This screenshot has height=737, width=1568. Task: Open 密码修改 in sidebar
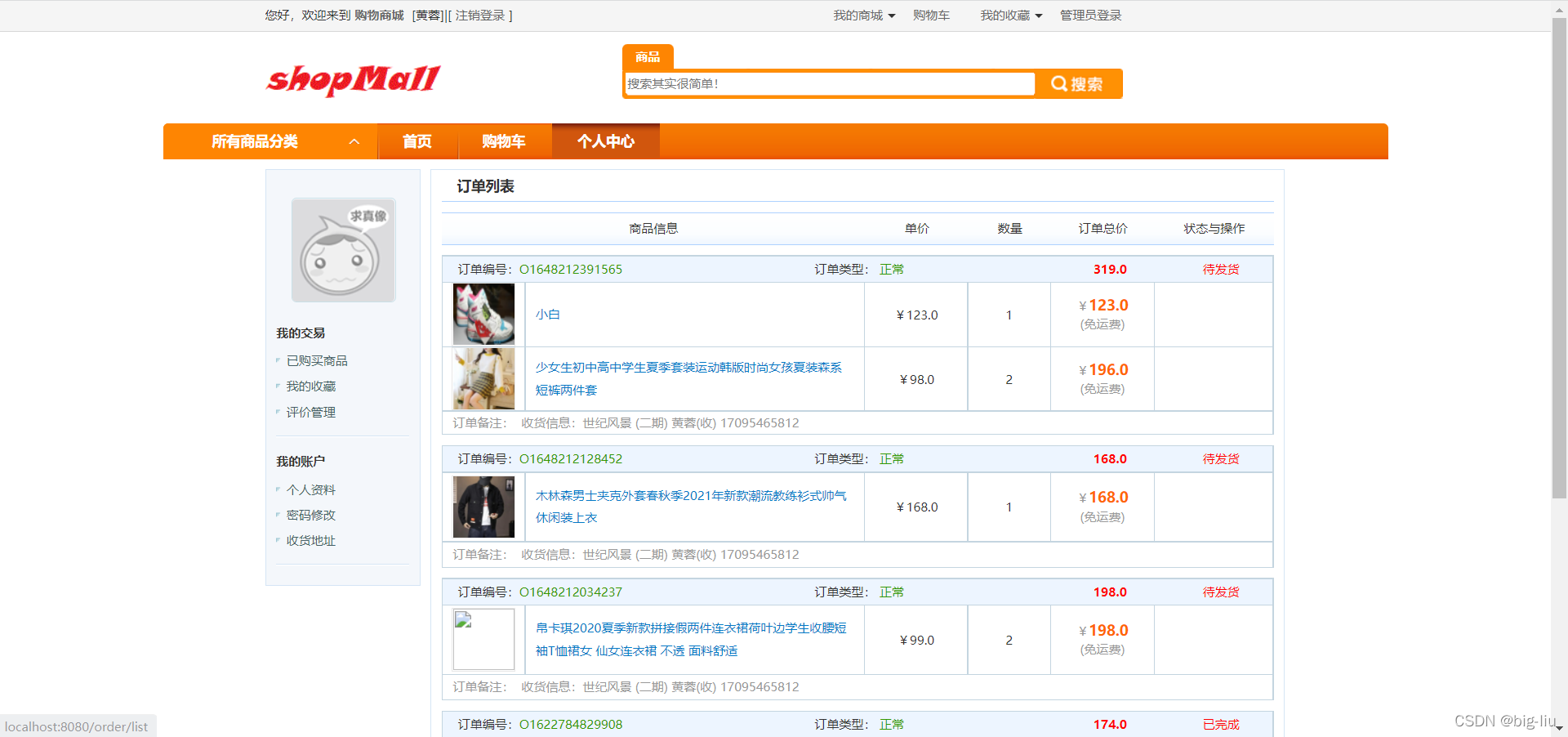coord(311,516)
